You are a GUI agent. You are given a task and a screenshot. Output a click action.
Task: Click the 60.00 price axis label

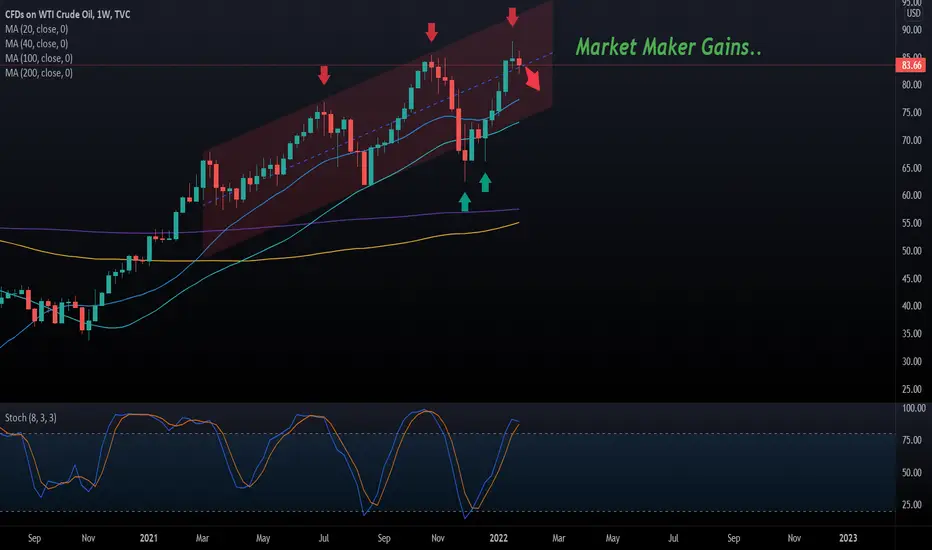coord(911,196)
